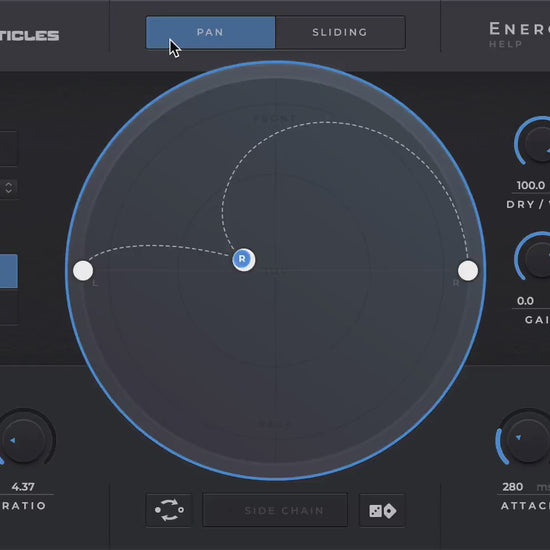This screenshot has width=550, height=550.
Task: Click the Attack knob
Action: (525, 438)
